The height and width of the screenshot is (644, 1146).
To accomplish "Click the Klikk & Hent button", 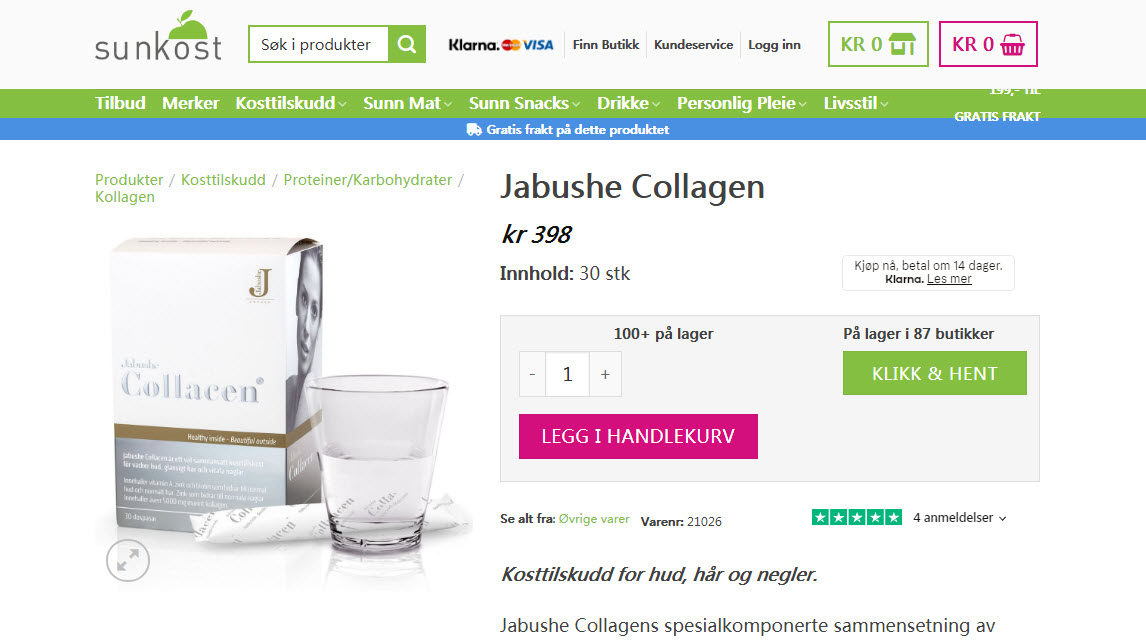I will (935, 373).
